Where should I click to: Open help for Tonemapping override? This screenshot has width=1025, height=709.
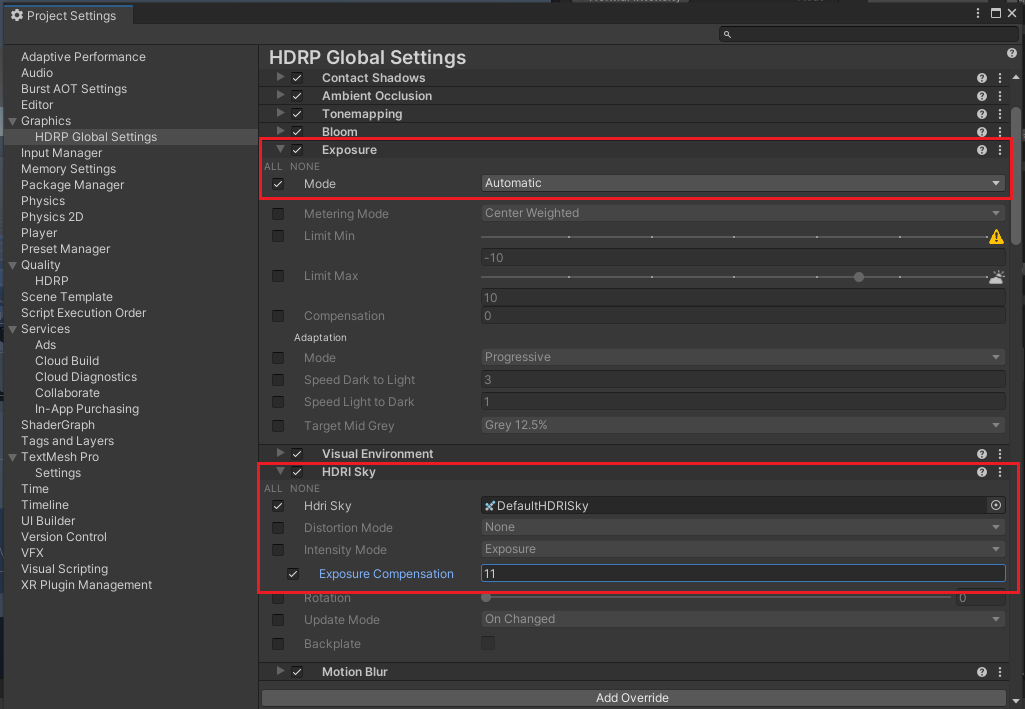[x=981, y=114]
